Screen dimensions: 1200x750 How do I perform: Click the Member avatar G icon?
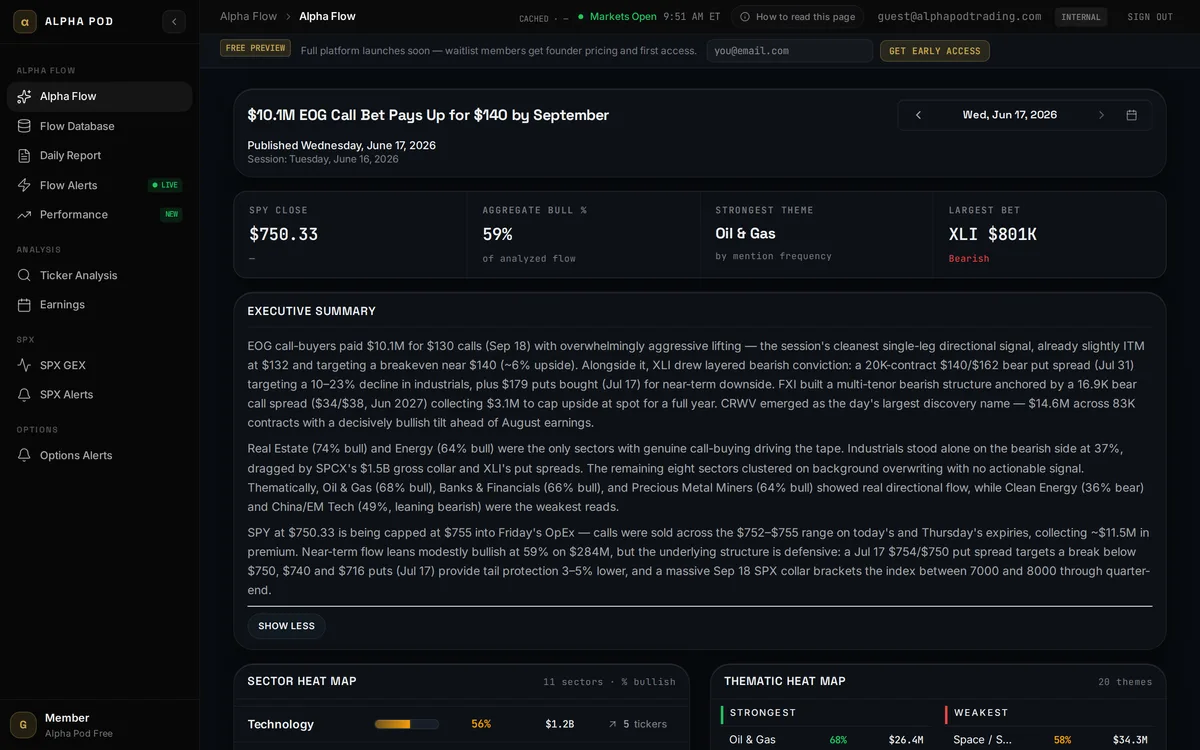click(24, 725)
